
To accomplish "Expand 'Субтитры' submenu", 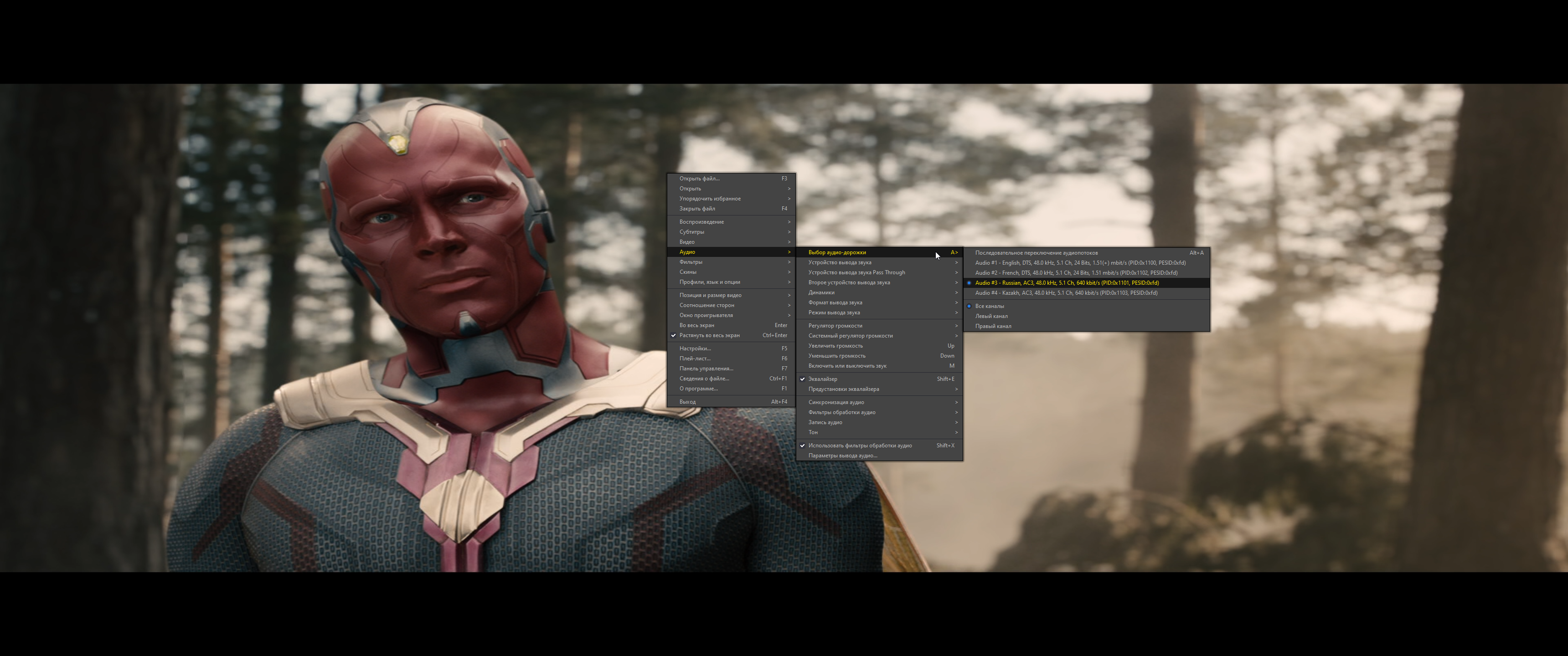I will [731, 232].
